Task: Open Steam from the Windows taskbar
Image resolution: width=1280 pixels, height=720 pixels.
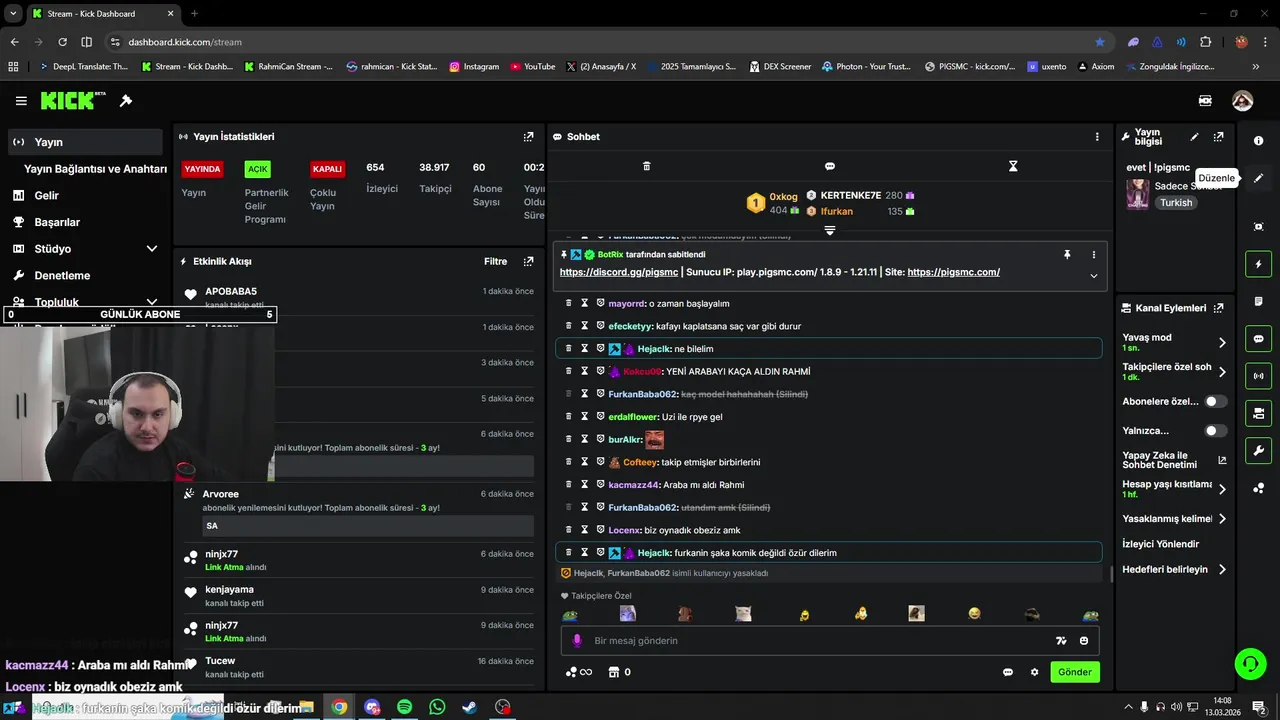Action: coord(469,707)
